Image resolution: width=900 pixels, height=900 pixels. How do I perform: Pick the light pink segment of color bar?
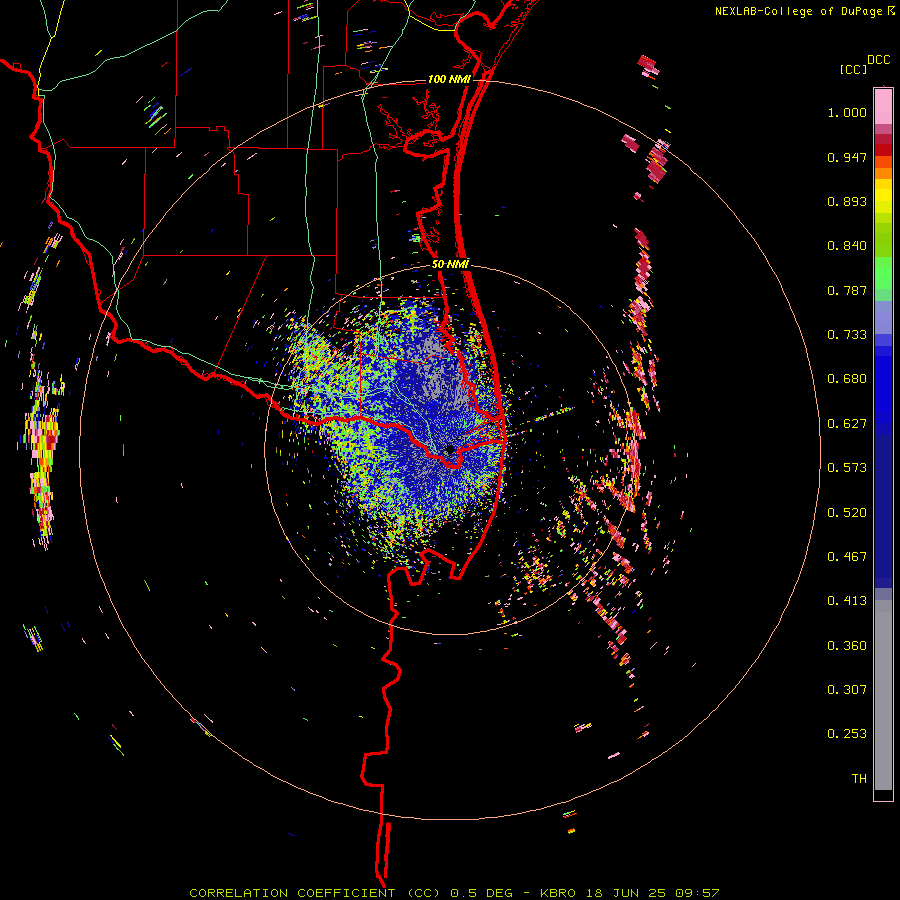pyautogui.click(x=883, y=107)
